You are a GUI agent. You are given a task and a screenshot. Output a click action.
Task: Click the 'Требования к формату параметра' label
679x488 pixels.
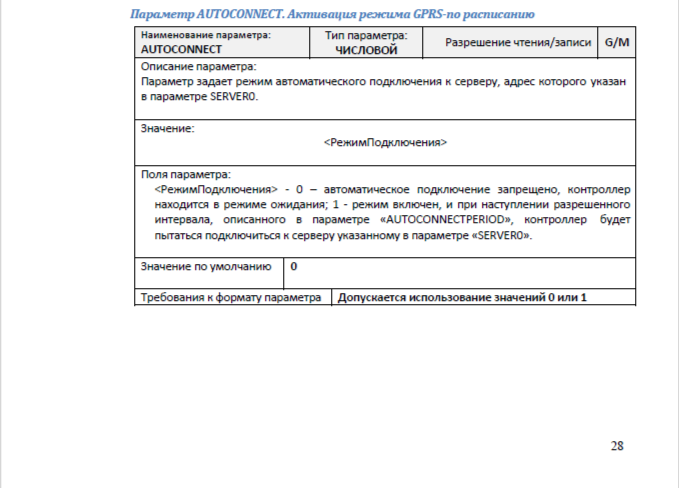231,298
